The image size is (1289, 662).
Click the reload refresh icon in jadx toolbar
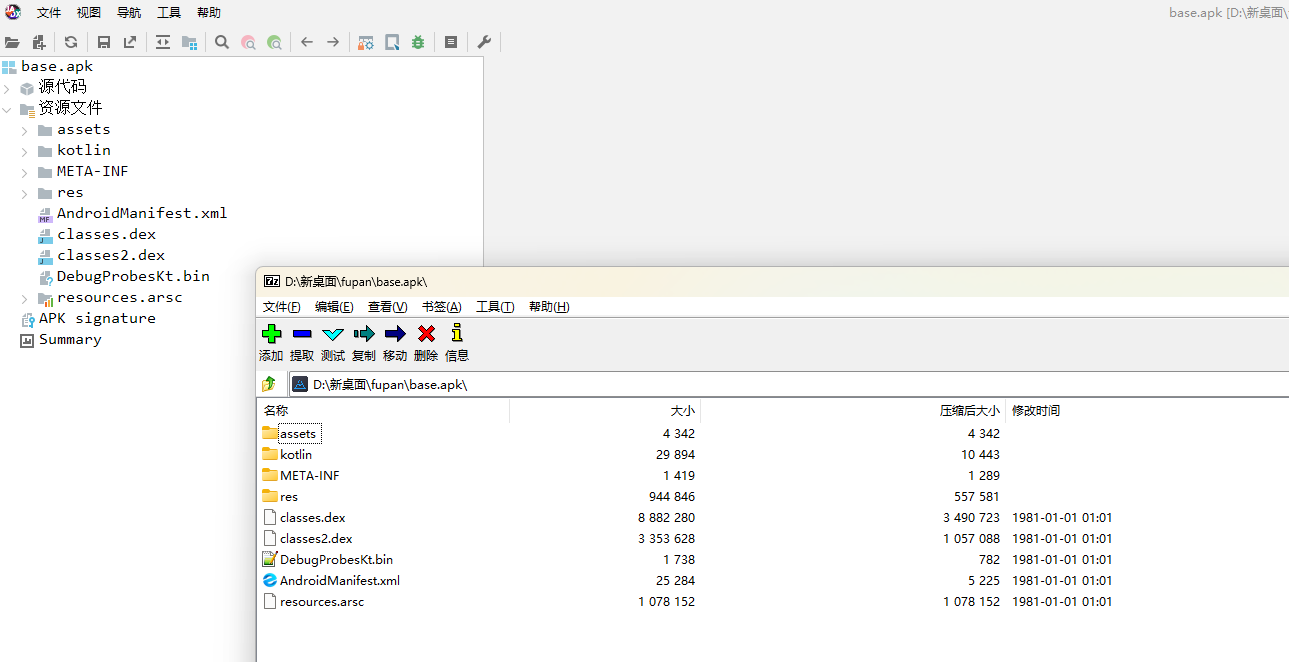[71, 42]
